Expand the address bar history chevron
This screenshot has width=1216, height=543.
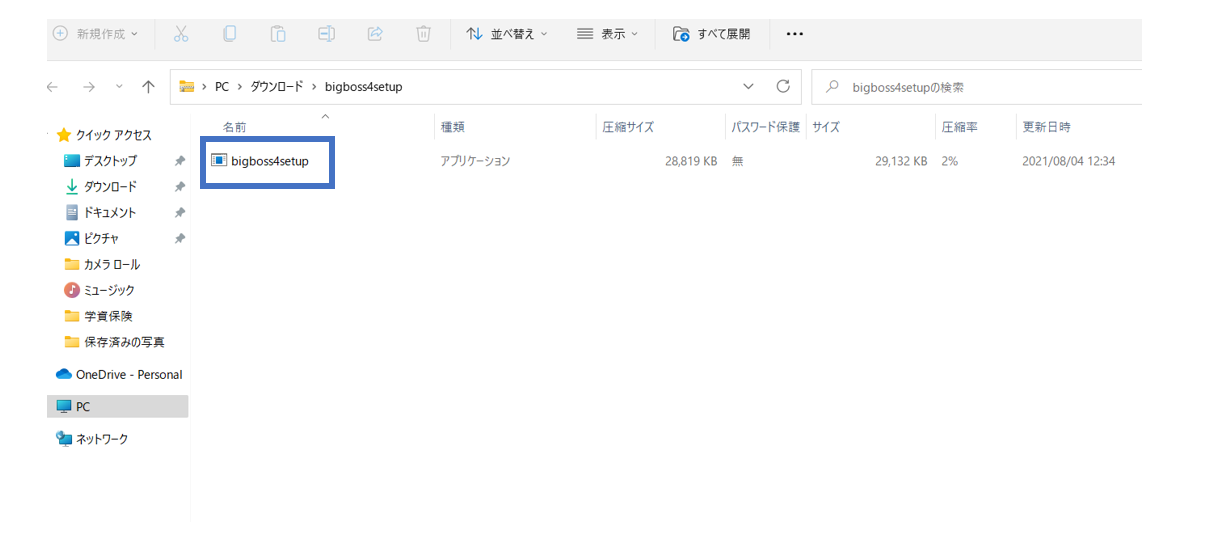[749, 86]
